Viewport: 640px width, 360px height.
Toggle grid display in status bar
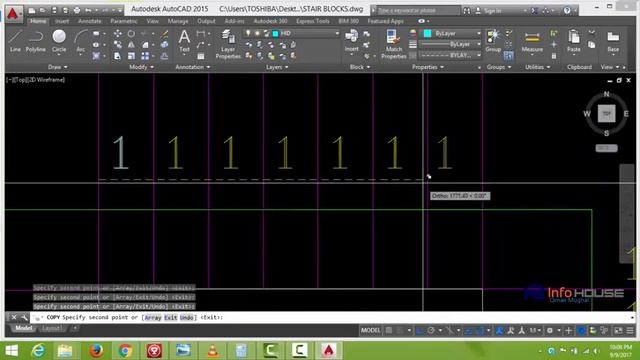[389, 330]
